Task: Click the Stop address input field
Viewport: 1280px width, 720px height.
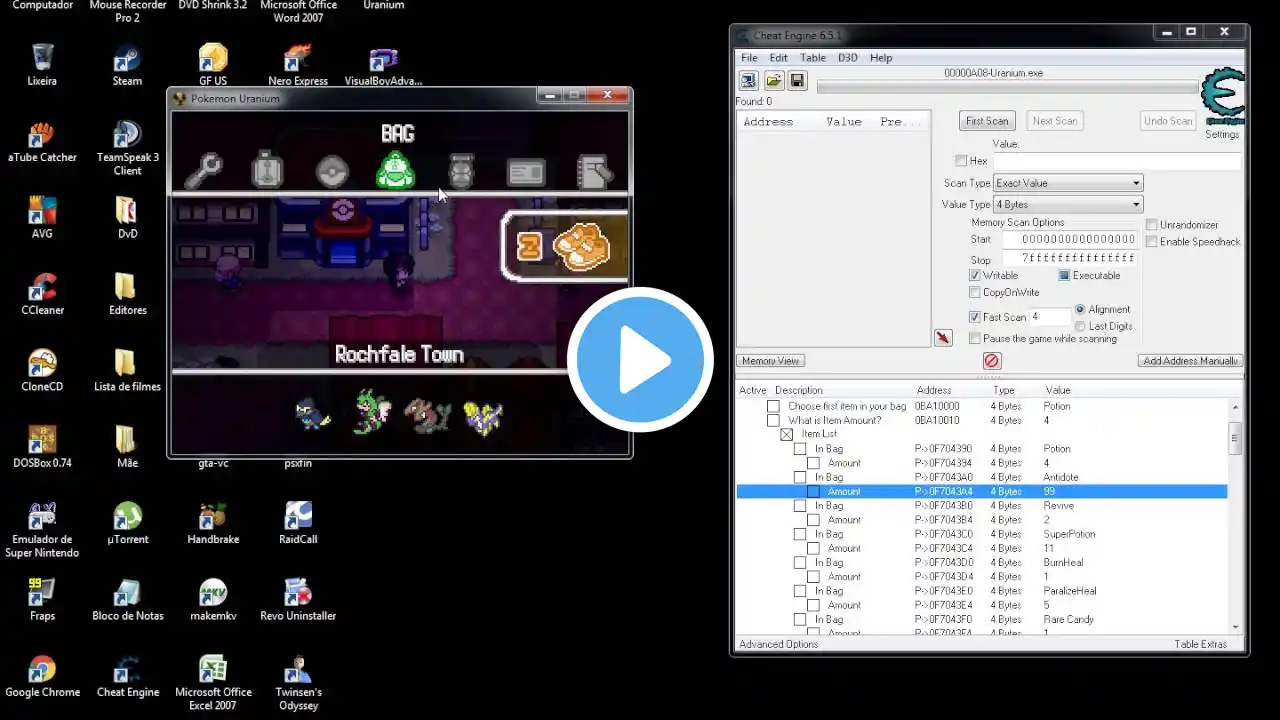Action: click(x=1069, y=260)
